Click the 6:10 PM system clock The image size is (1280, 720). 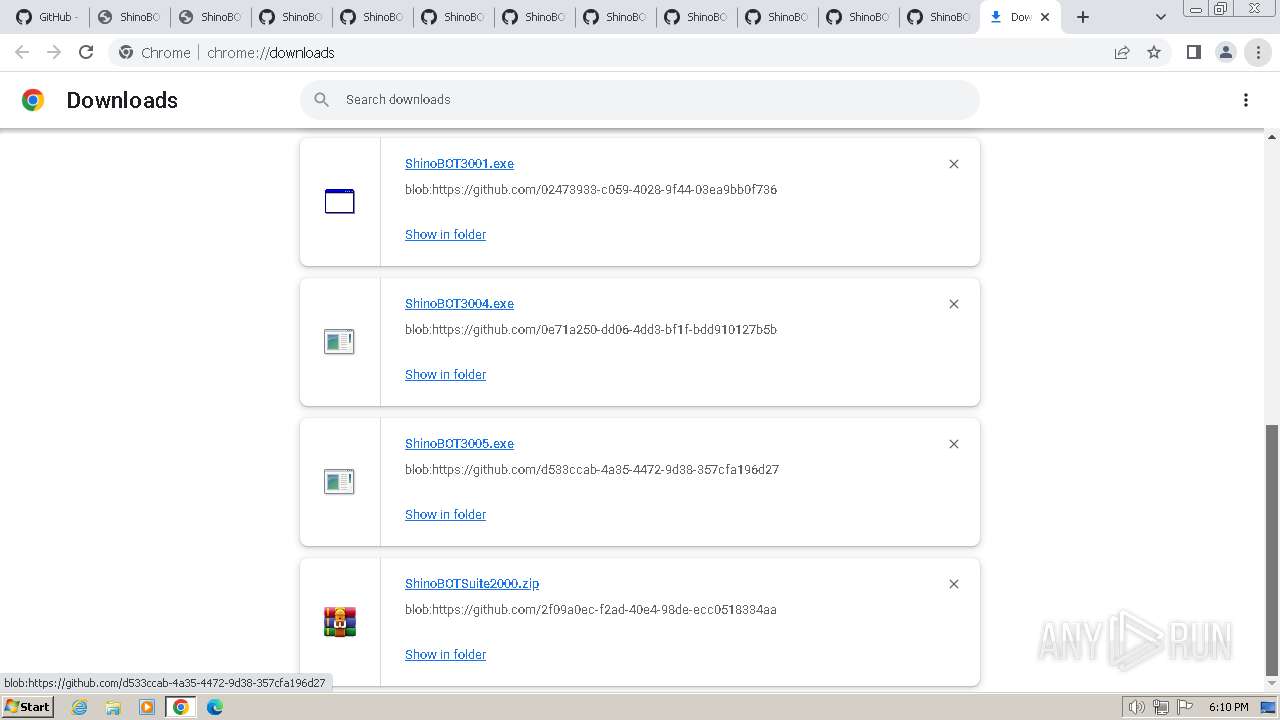(1228, 707)
